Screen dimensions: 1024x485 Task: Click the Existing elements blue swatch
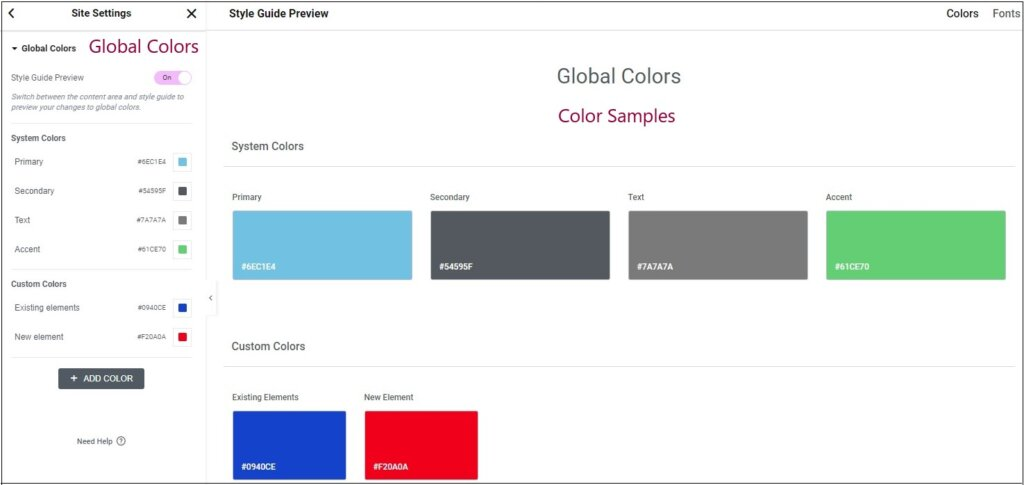click(182, 308)
